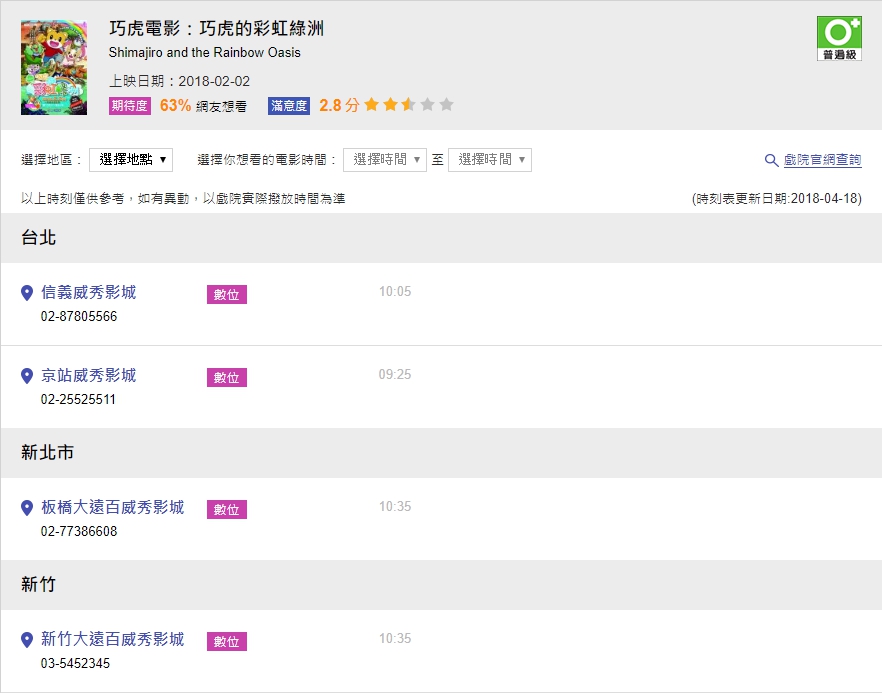Screen dimensions: 882x693
Task: Click the 63% 網友想看 expectation score
Action: [203, 106]
